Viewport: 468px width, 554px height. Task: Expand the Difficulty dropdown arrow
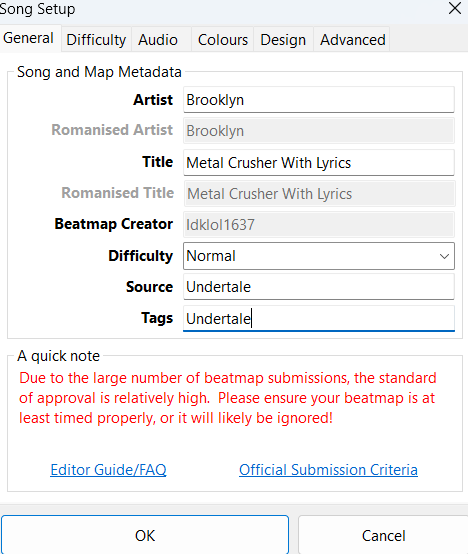pos(444,256)
